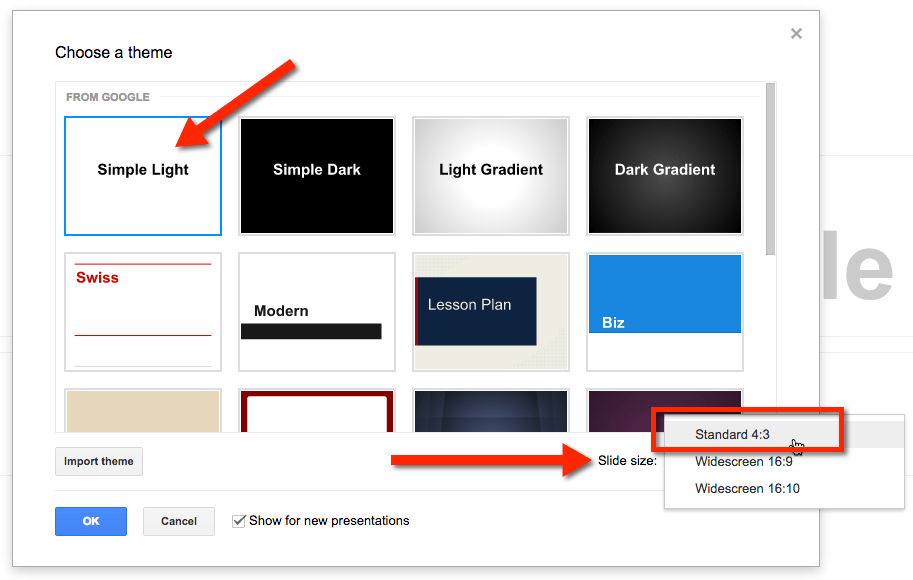The height and width of the screenshot is (580, 913).
Task: Select the Biz theme
Action: [x=665, y=312]
